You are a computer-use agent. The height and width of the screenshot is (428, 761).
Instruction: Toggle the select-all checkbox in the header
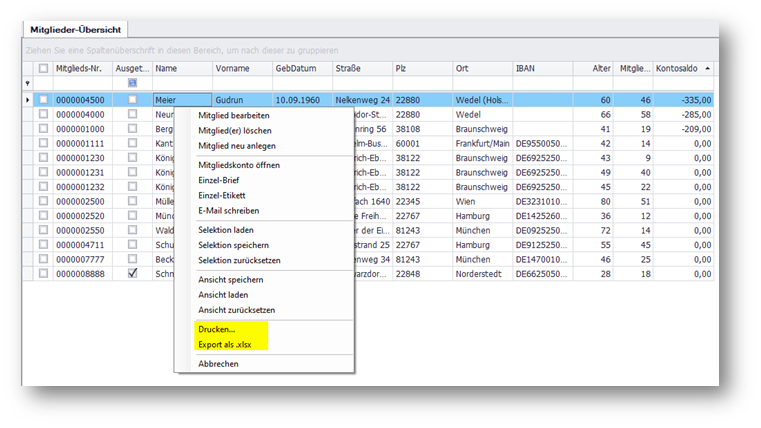(x=43, y=68)
